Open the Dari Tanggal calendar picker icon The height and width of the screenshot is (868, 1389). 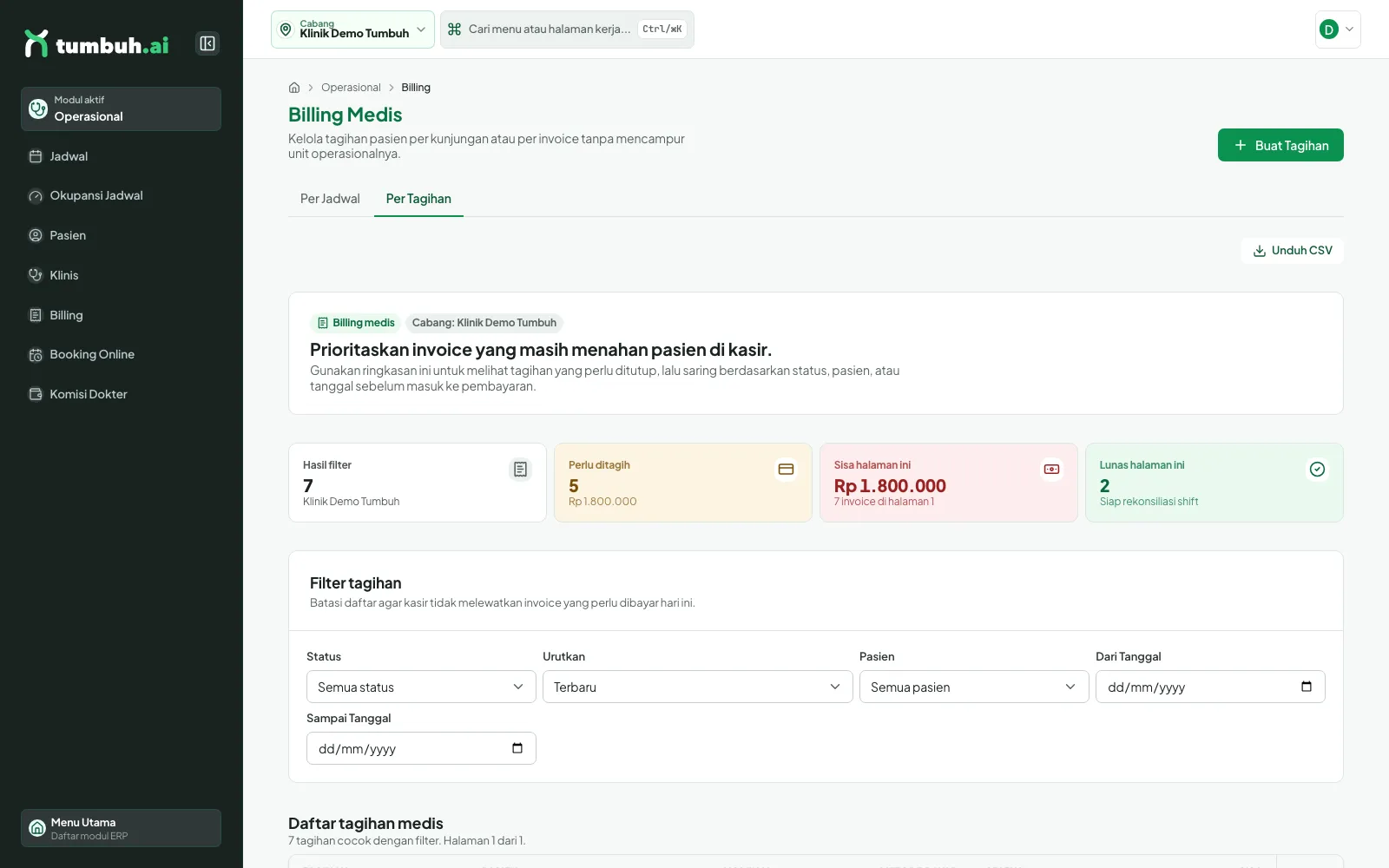1307,687
